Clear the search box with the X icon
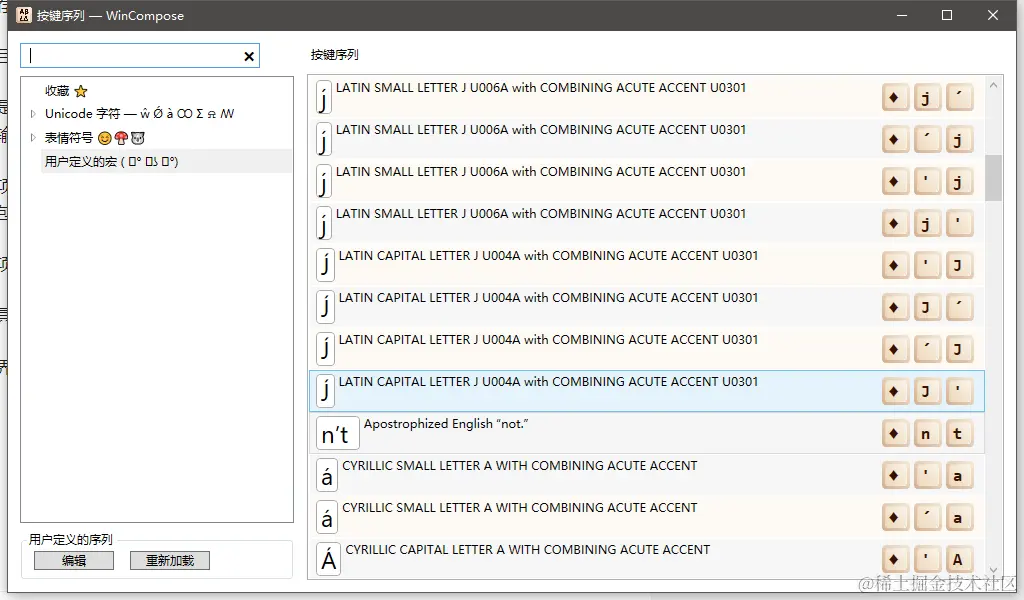 click(x=249, y=57)
